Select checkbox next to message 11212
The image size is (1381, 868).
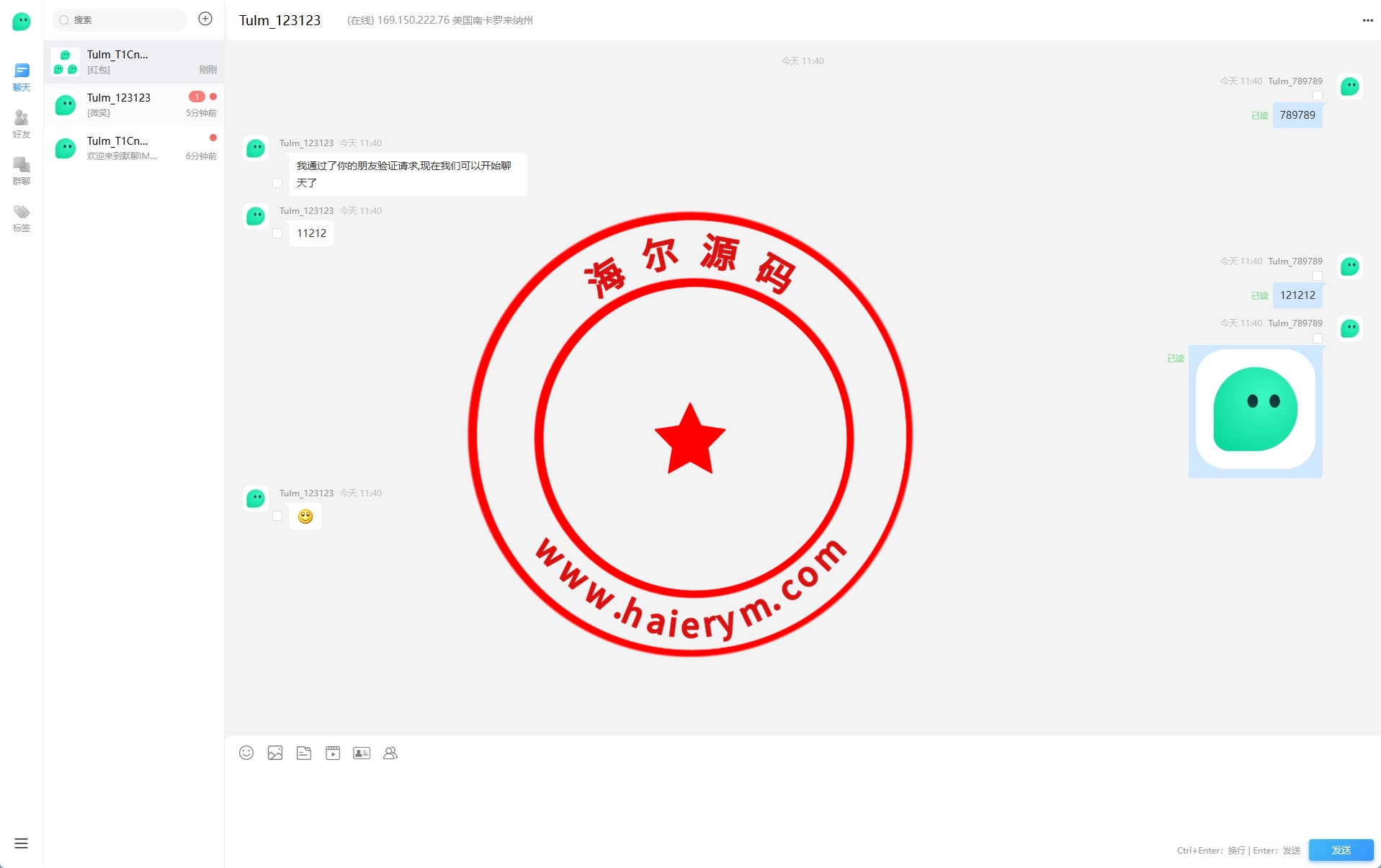277,233
